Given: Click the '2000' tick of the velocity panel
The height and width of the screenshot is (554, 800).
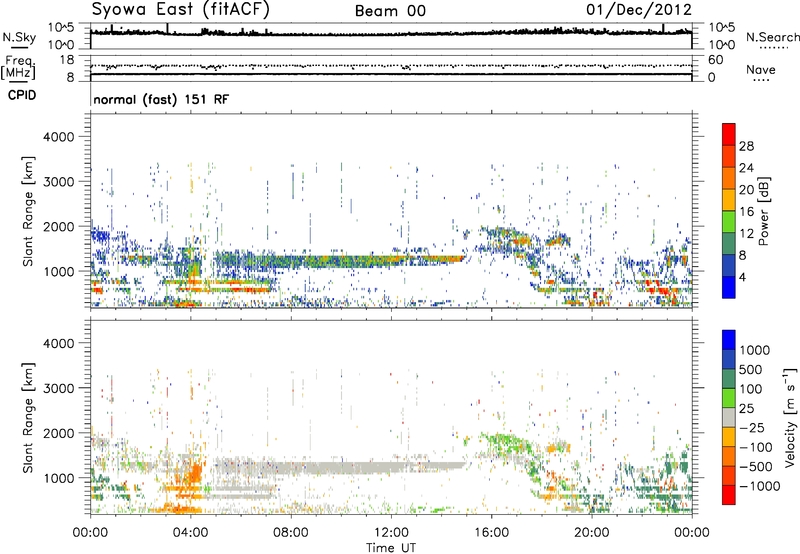Looking at the screenshot, I should click(x=58, y=433).
